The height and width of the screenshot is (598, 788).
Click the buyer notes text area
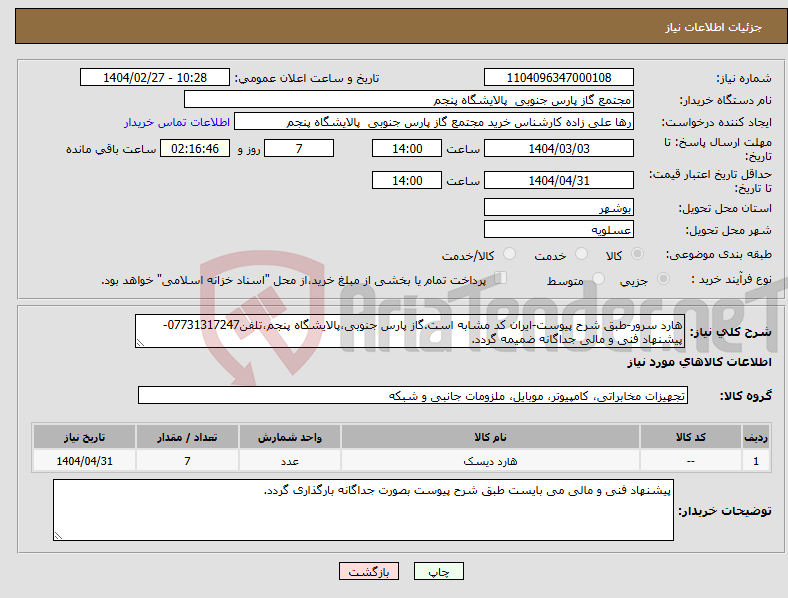(363, 510)
